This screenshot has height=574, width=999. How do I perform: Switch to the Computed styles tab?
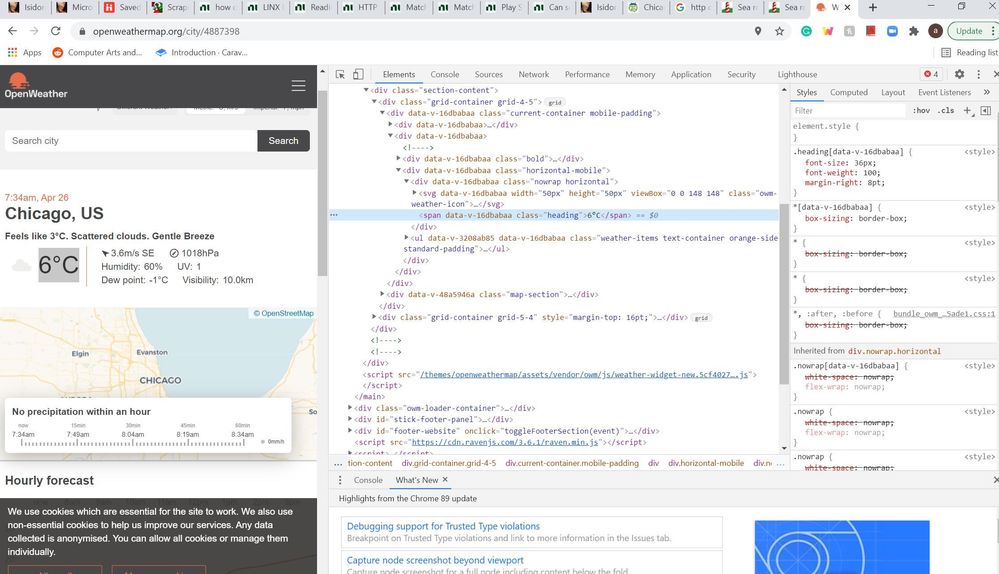(x=849, y=92)
